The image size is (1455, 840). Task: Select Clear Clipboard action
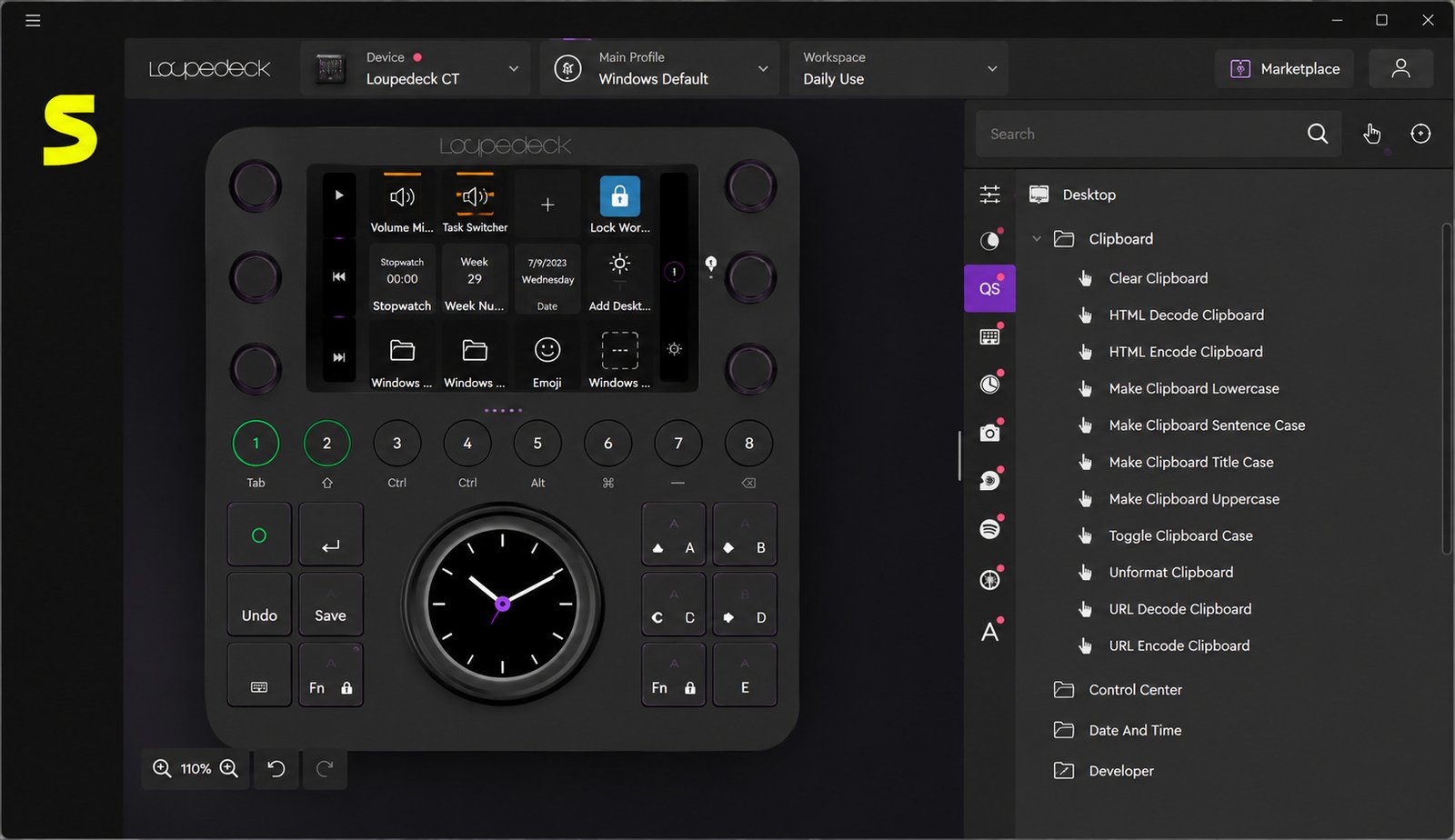point(1159,278)
